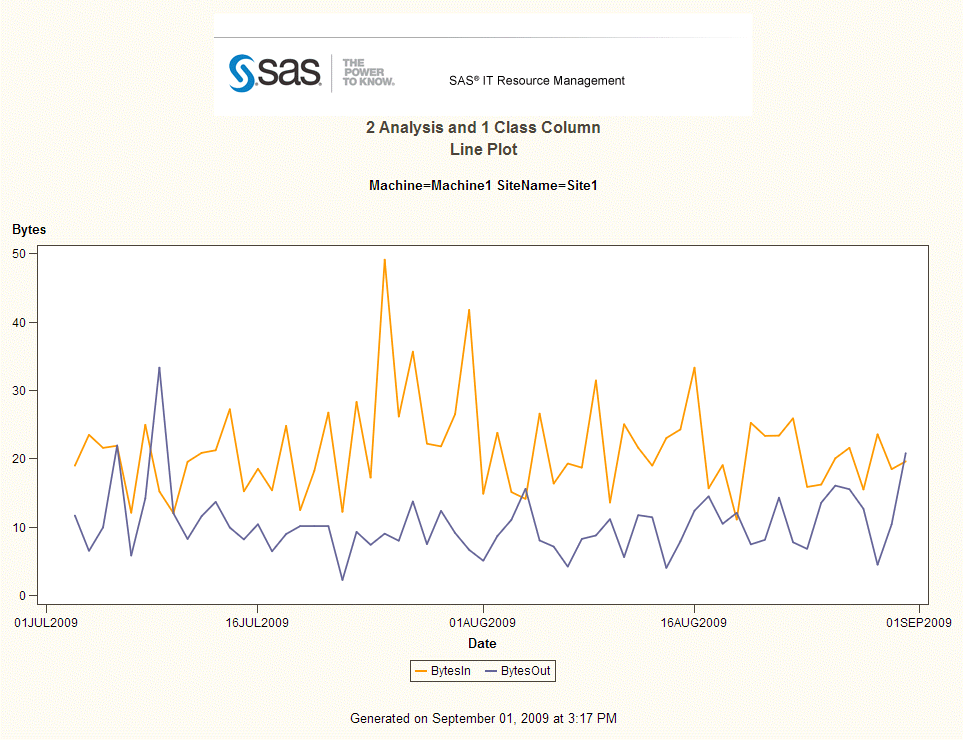Click the tallest purple BytesOut spike near 33
The image size is (963, 740).
click(x=159, y=368)
